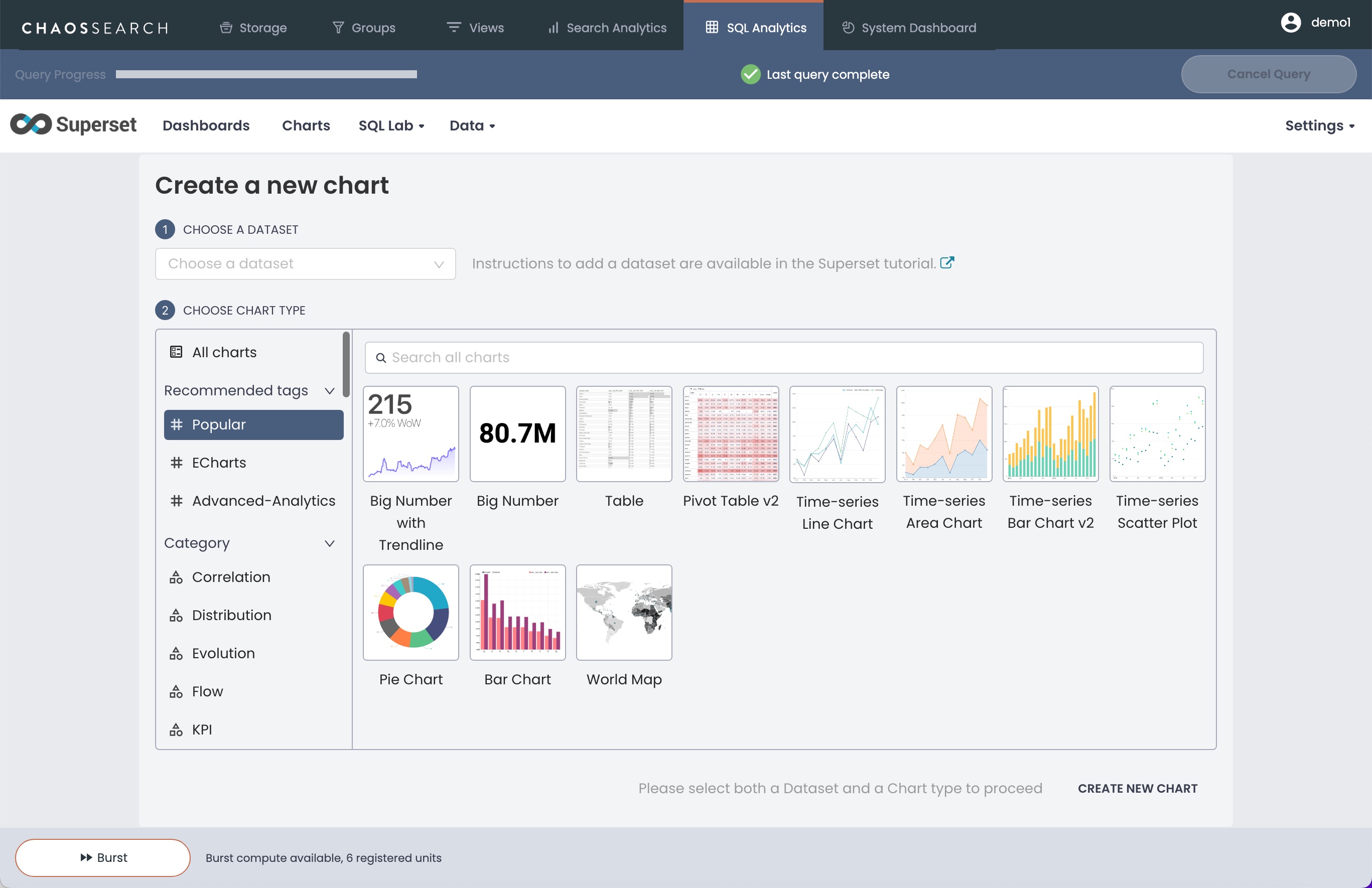Open the Choose a dataset dropdown
The image size is (1372, 888).
(x=305, y=264)
